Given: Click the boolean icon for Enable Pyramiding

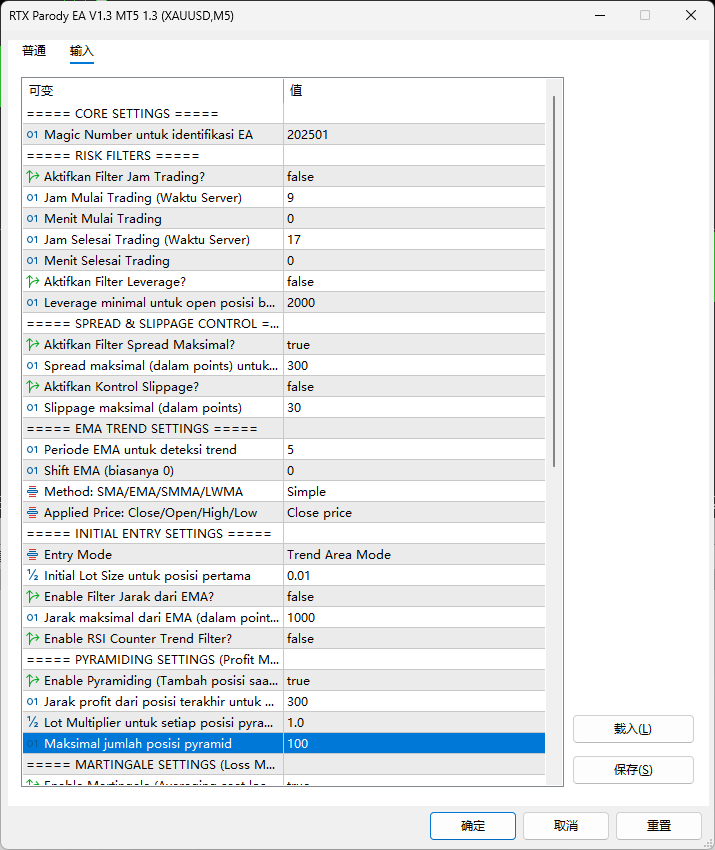Looking at the screenshot, I should pyautogui.click(x=32, y=681).
